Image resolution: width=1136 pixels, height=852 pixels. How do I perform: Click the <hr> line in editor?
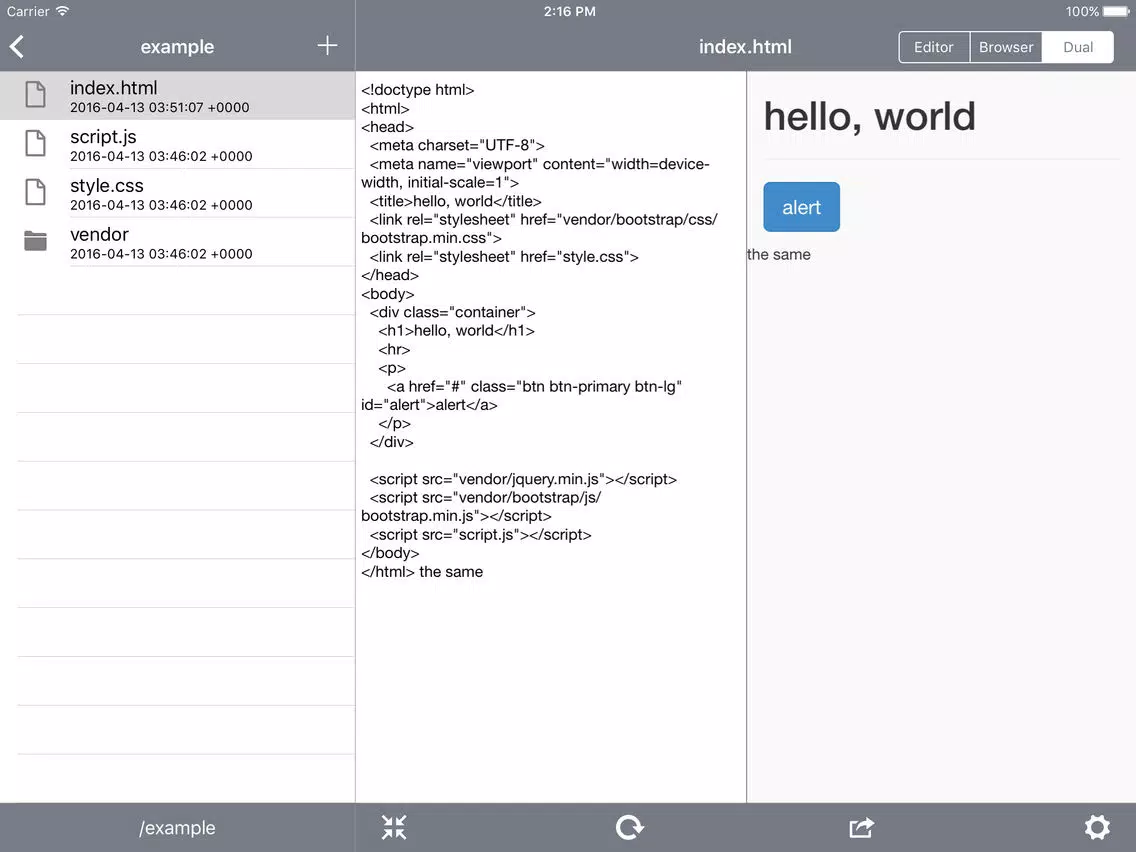point(394,349)
